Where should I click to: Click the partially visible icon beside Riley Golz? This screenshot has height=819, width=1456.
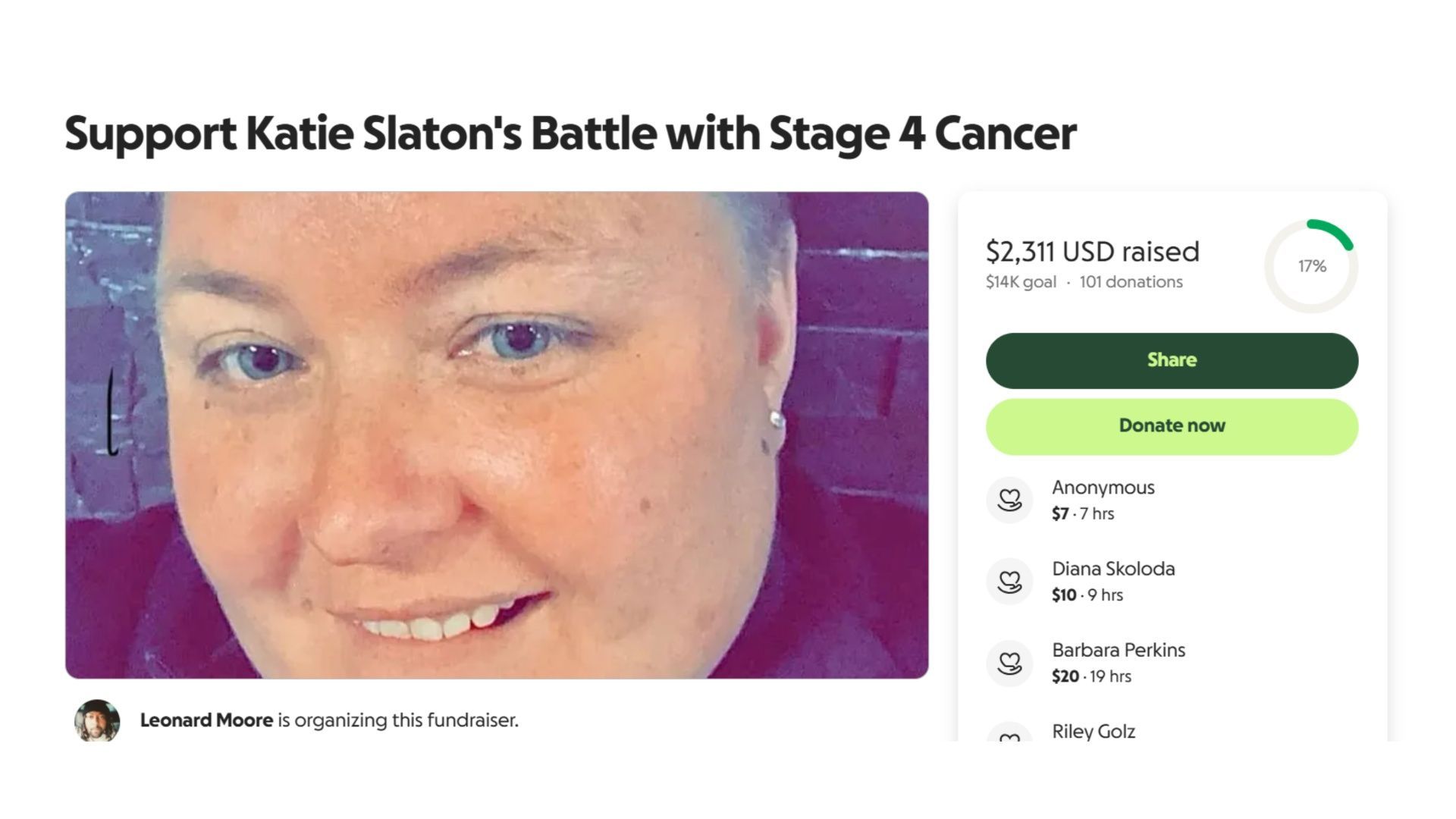pos(1009,734)
